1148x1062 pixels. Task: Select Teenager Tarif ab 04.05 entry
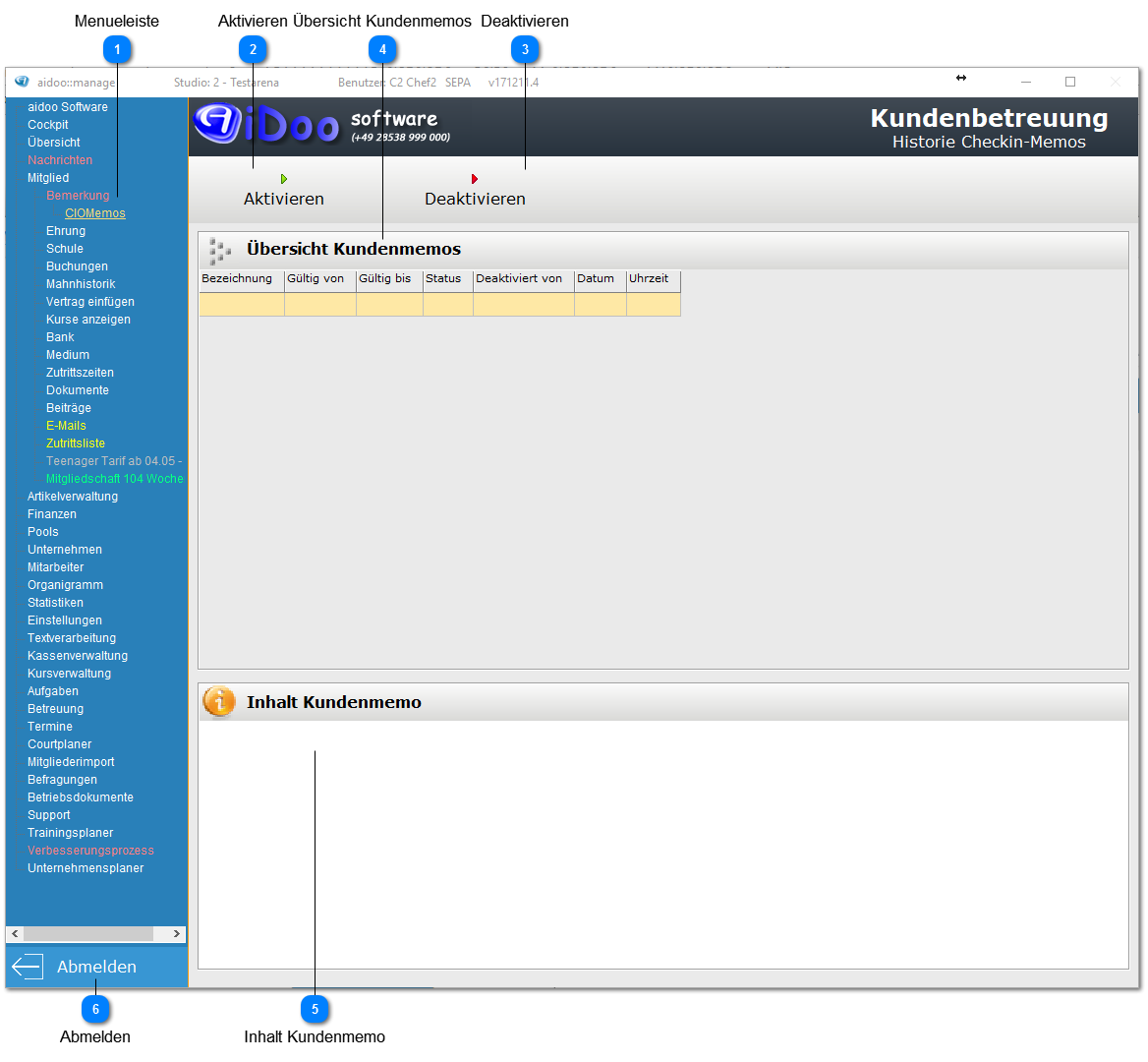[x=114, y=461]
